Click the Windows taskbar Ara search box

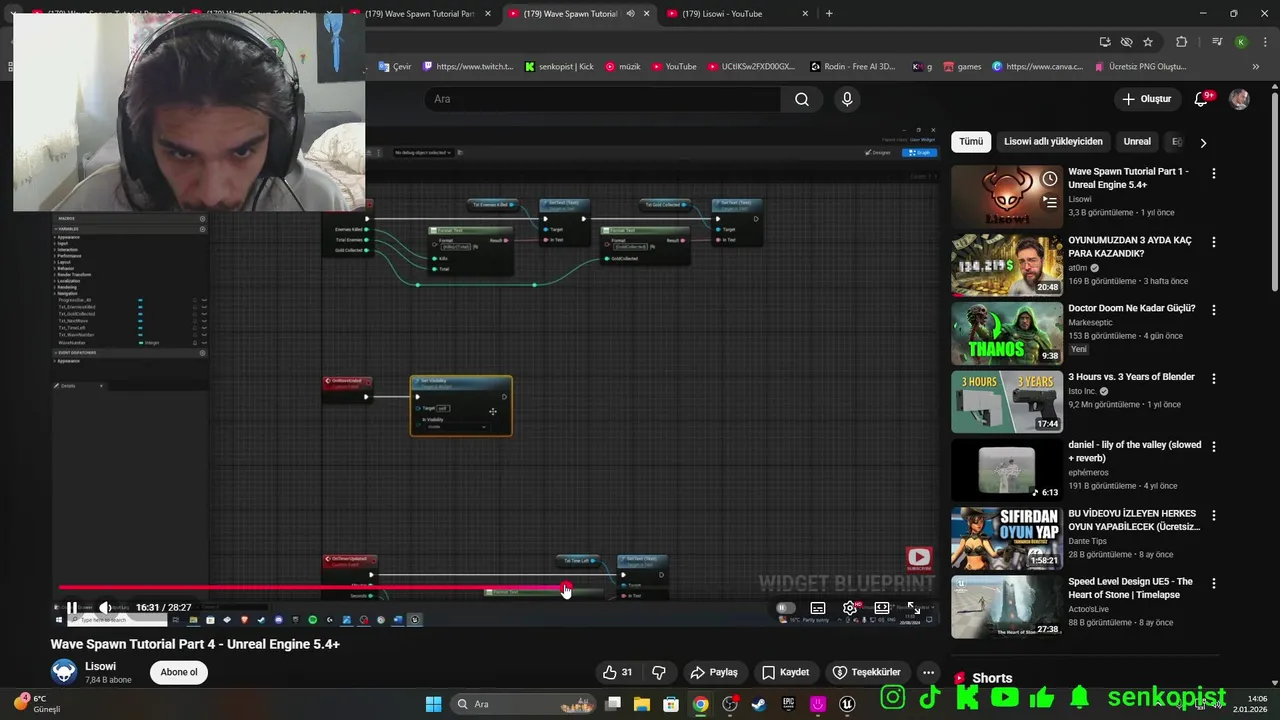click(523, 704)
